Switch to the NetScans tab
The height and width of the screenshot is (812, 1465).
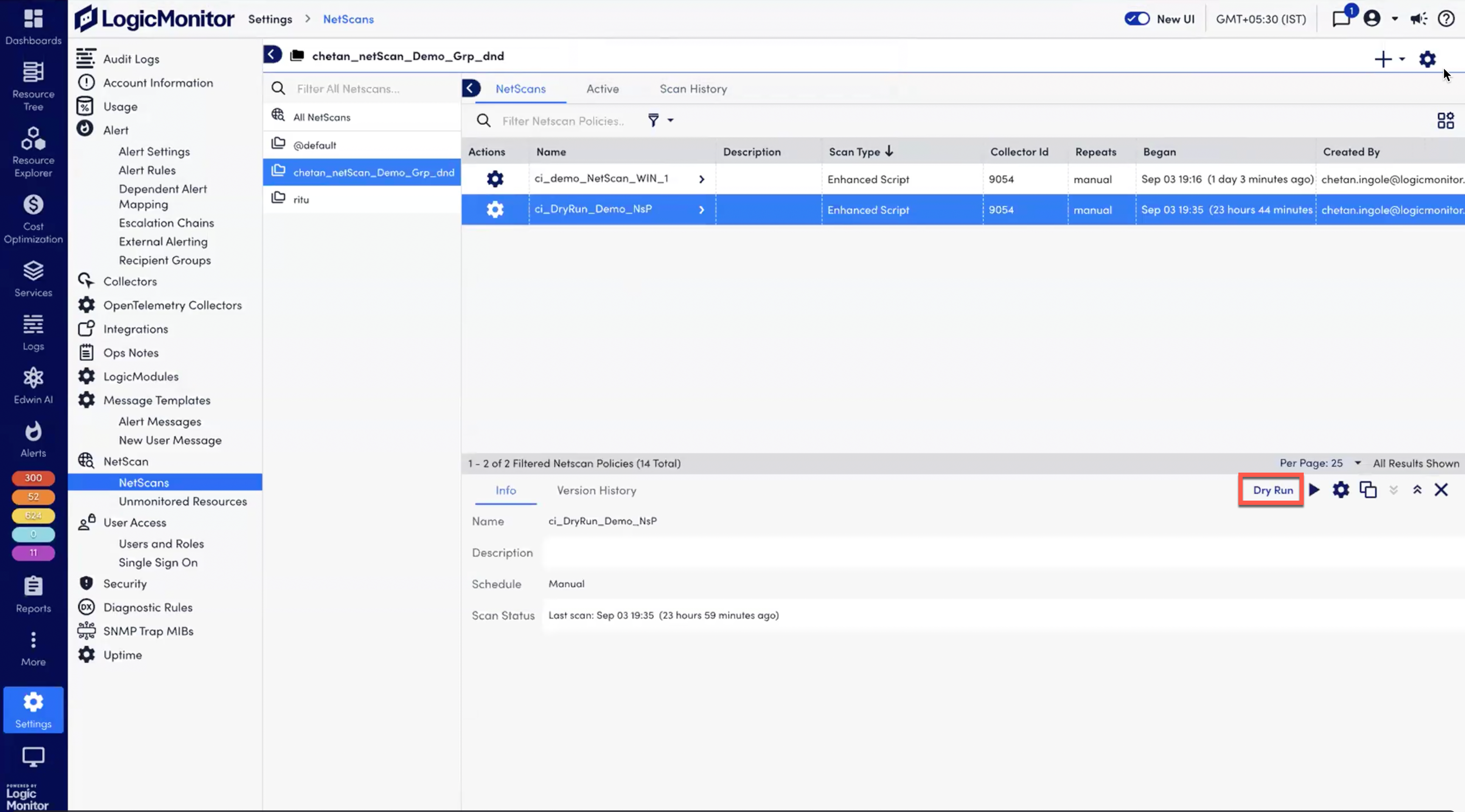tap(520, 89)
